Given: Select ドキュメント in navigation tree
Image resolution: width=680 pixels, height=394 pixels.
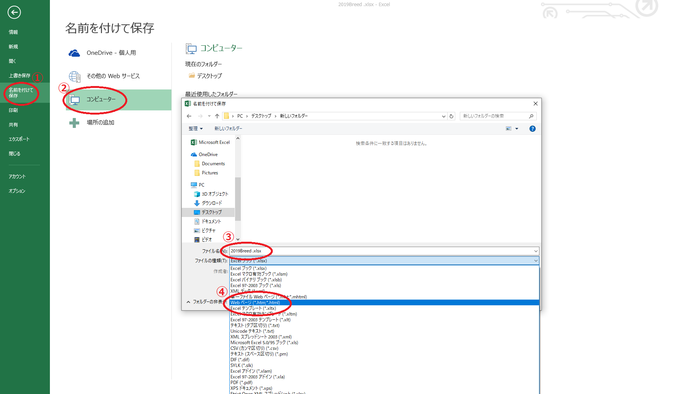Looking at the screenshot, I should point(208,221).
